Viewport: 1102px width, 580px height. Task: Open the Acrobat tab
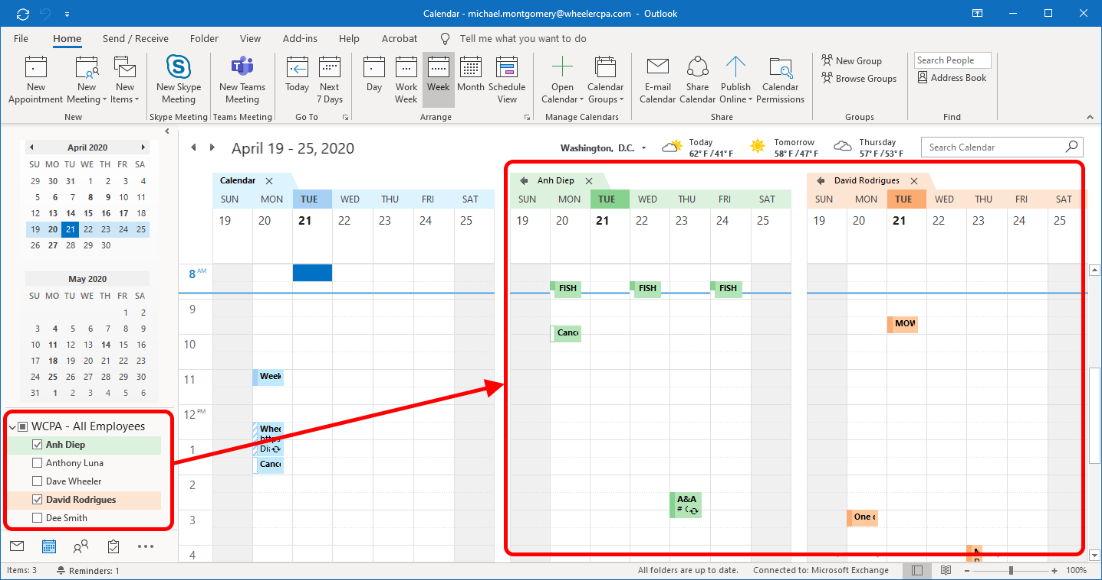(x=399, y=39)
